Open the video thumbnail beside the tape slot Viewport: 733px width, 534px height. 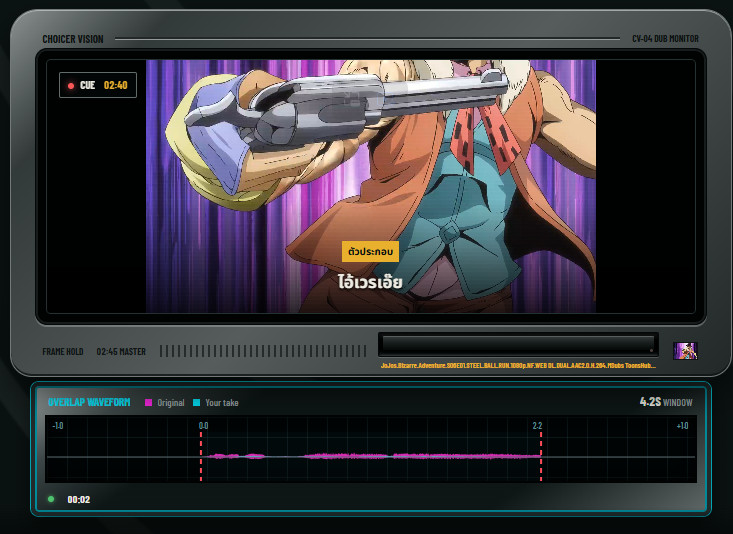click(685, 351)
